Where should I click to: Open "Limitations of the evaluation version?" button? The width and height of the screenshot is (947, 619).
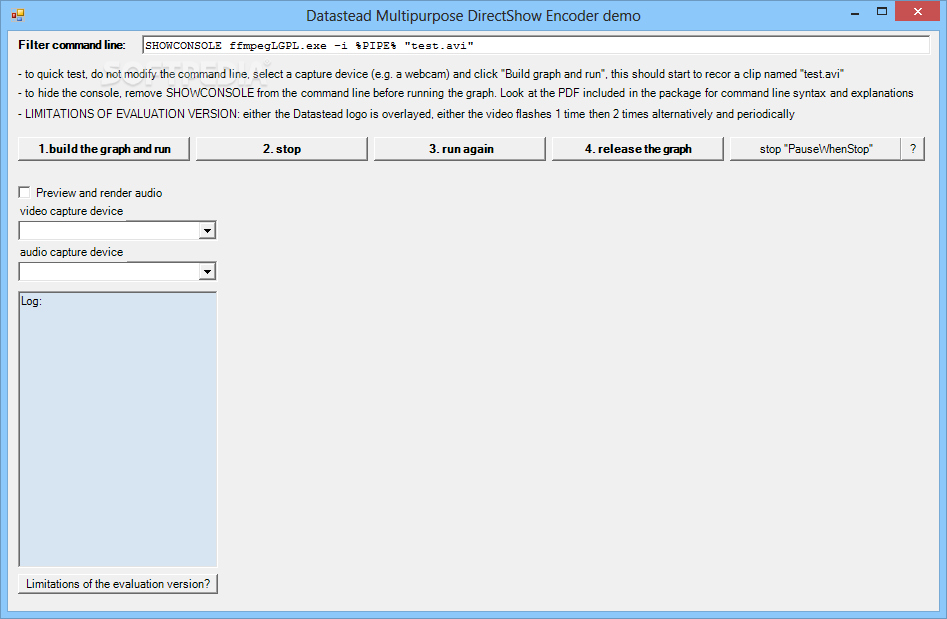click(118, 584)
